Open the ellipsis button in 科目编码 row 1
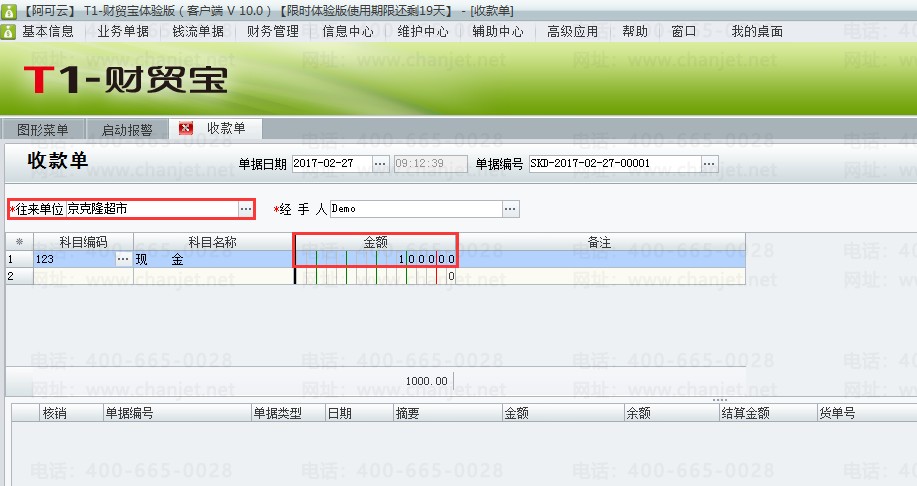917x486 pixels. pos(123,259)
